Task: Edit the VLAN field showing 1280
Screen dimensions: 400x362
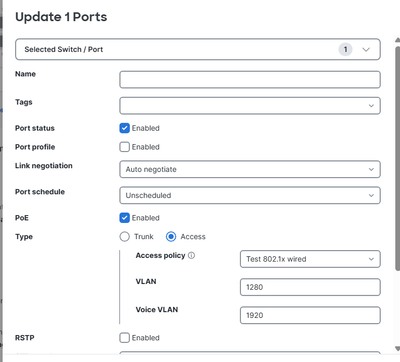Action: [310, 287]
